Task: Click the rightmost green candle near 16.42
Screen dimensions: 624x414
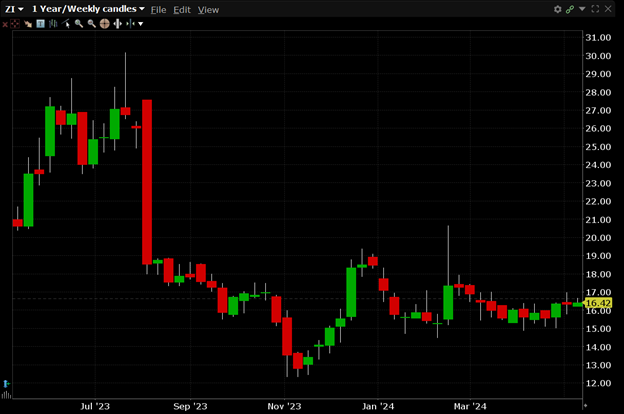Action: point(577,305)
